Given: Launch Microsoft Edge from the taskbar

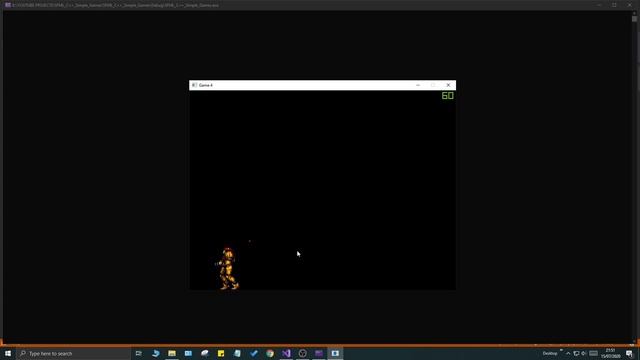Looking at the screenshot, I should (156, 353).
